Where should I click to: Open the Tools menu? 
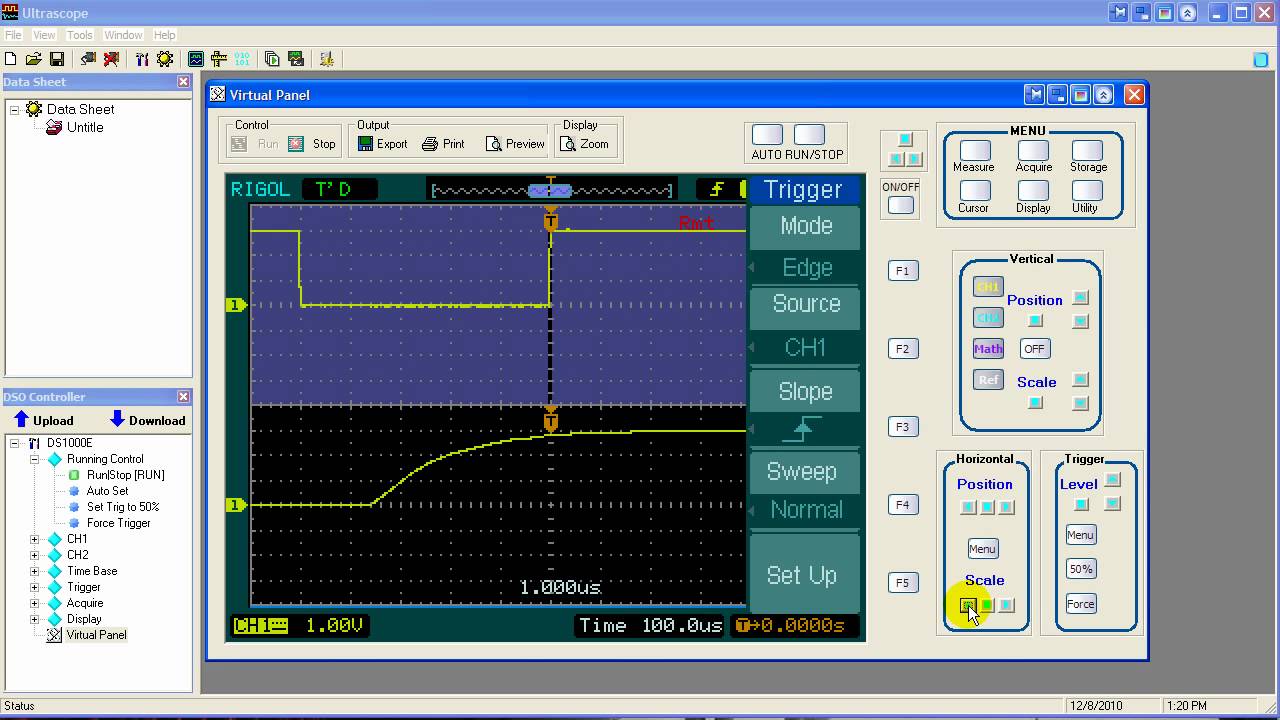[x=80, y=35]
